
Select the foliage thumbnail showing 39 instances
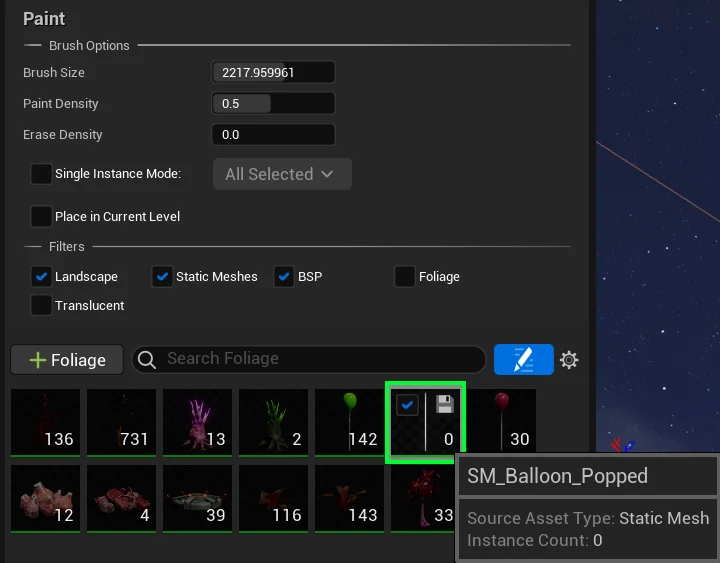tap(197, 497)
